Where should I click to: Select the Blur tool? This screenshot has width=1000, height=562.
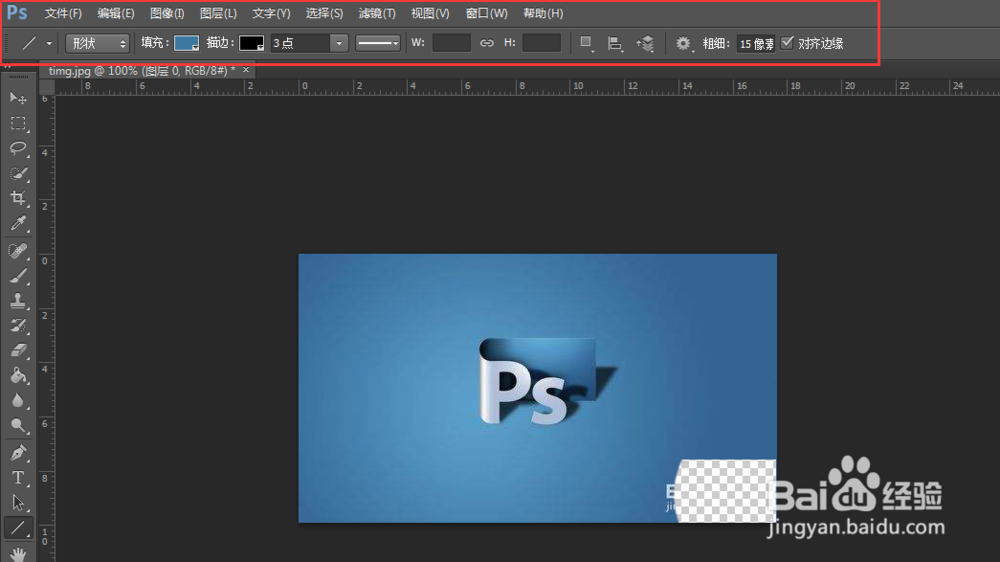tap(18, 401)
